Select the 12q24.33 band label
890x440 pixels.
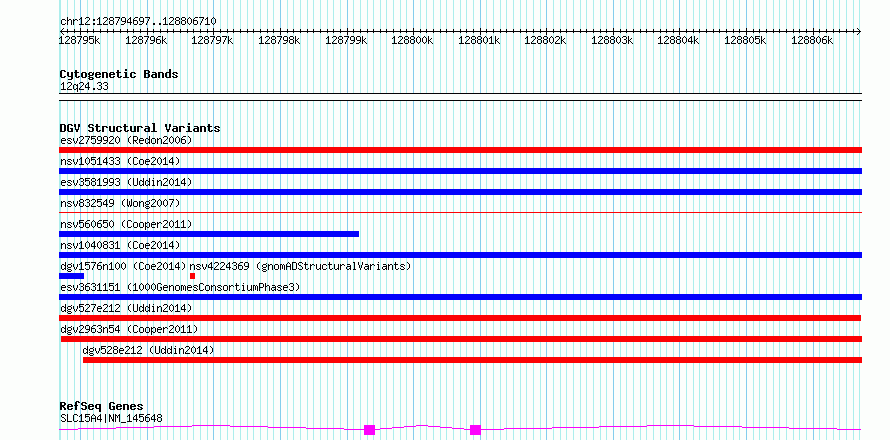(84, 87)
